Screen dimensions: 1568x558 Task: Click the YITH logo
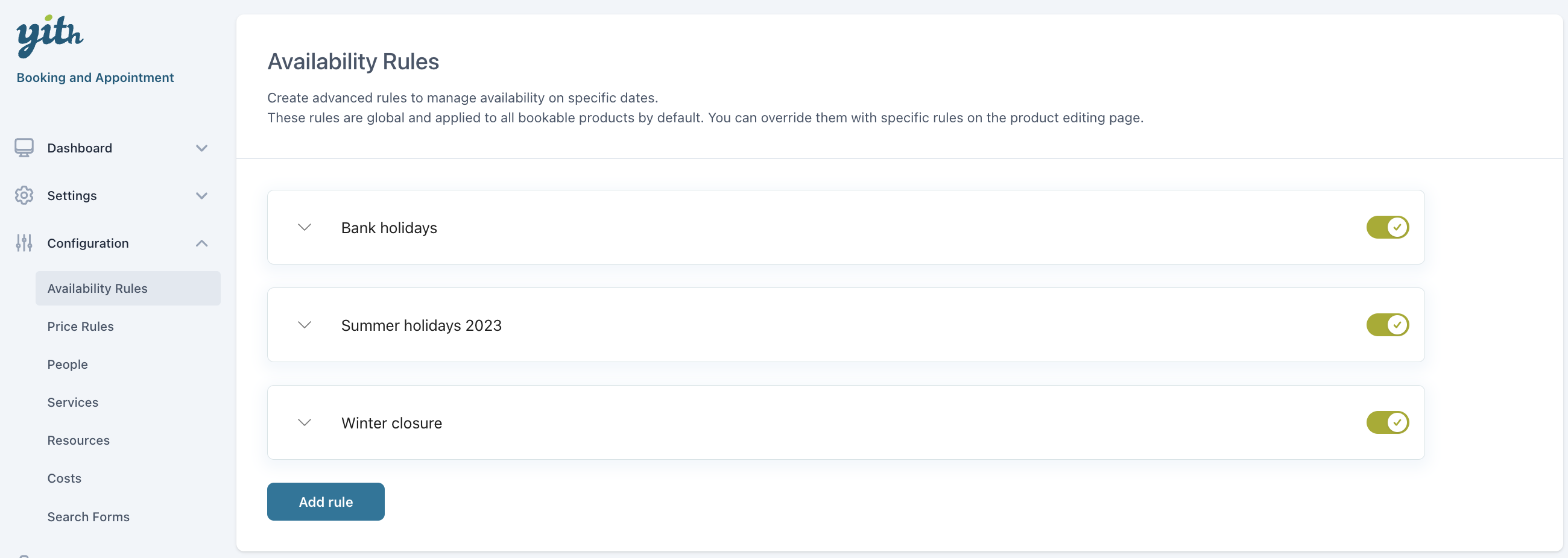[49, 36]
